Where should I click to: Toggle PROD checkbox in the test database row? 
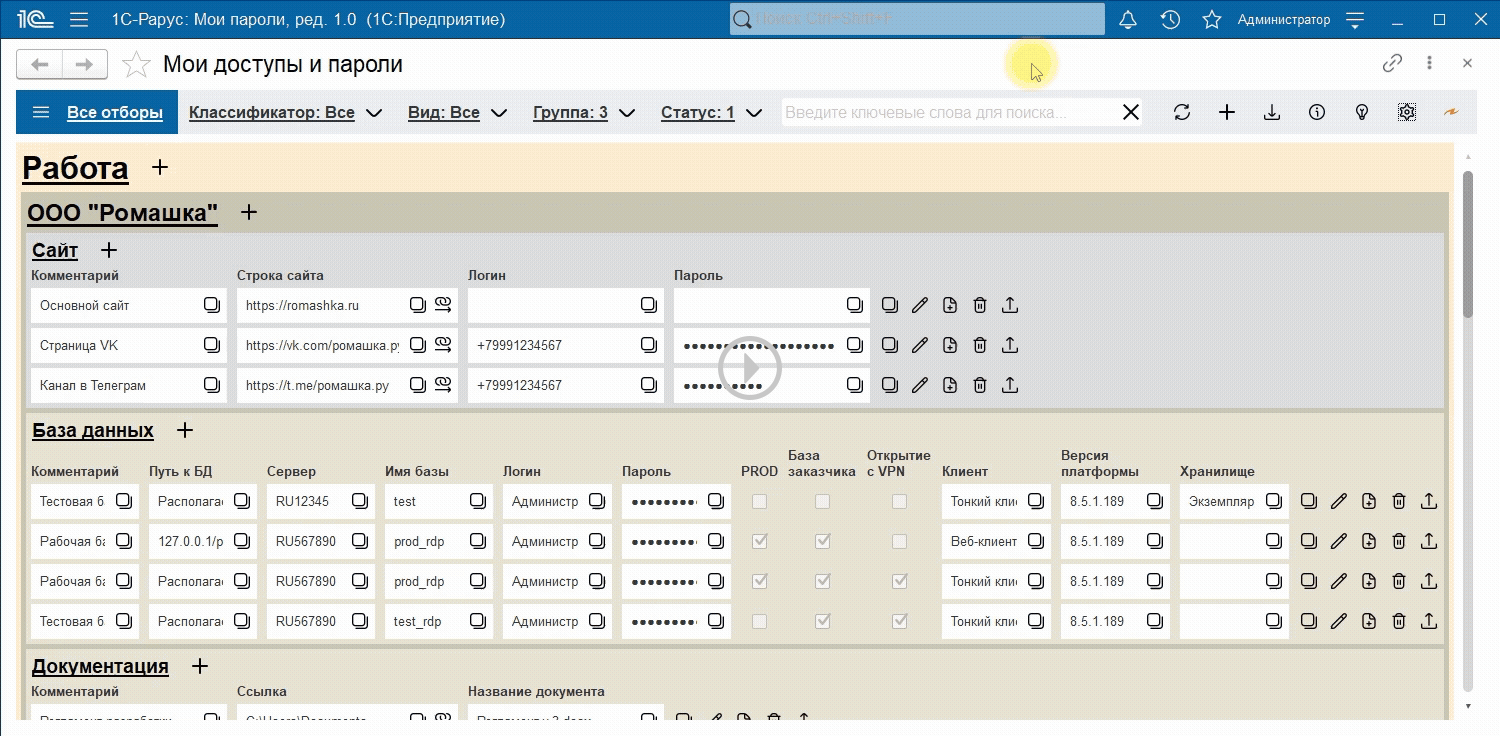(x=760, y=501)
